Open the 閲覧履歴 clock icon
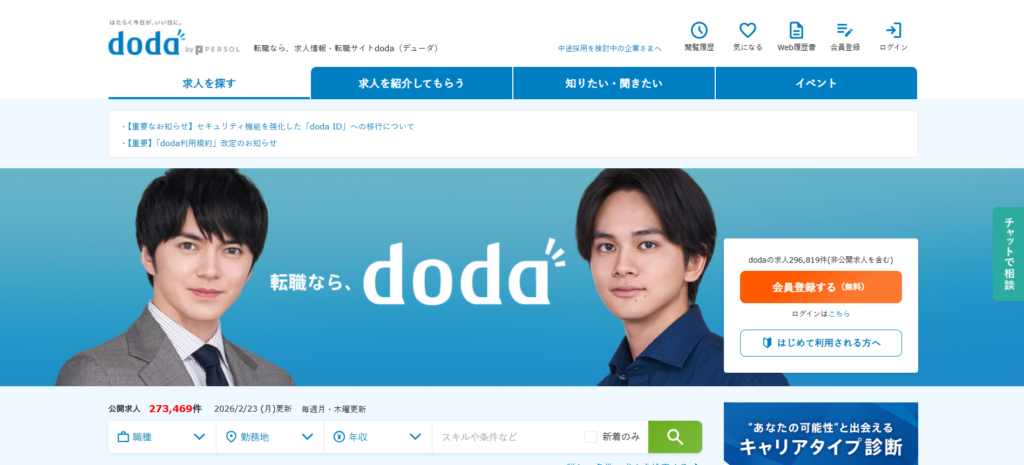The height and width of the screenshot is (465, 1024). click(699, 31)
